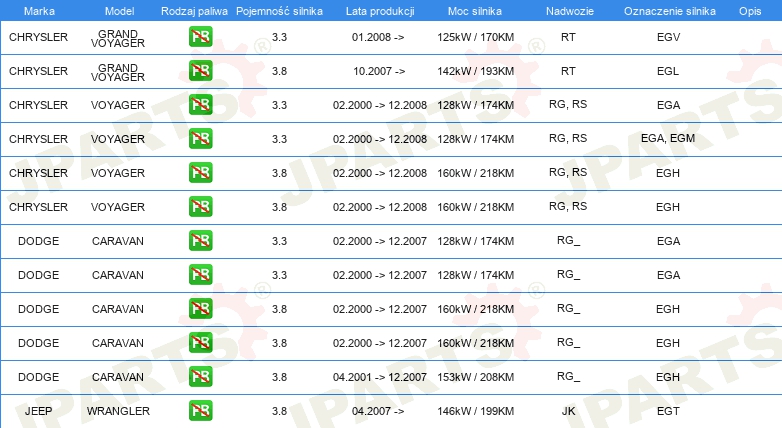Click the '01.2008 ->' production date cell
Viewport: 782px width, 428px height.
click(x=378, y=37)
